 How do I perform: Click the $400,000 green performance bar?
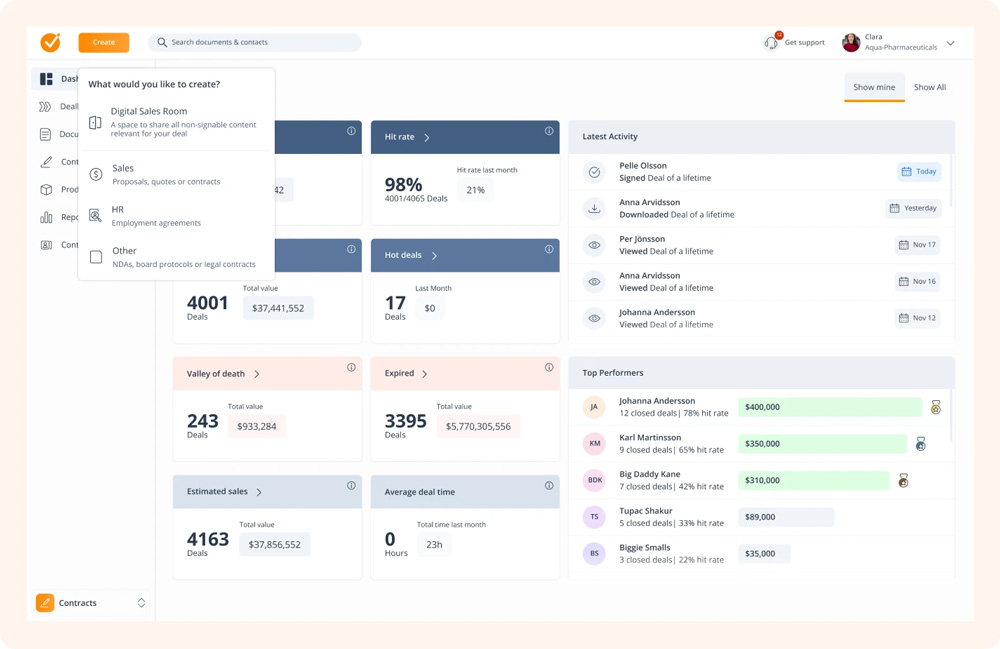(829, 407)
